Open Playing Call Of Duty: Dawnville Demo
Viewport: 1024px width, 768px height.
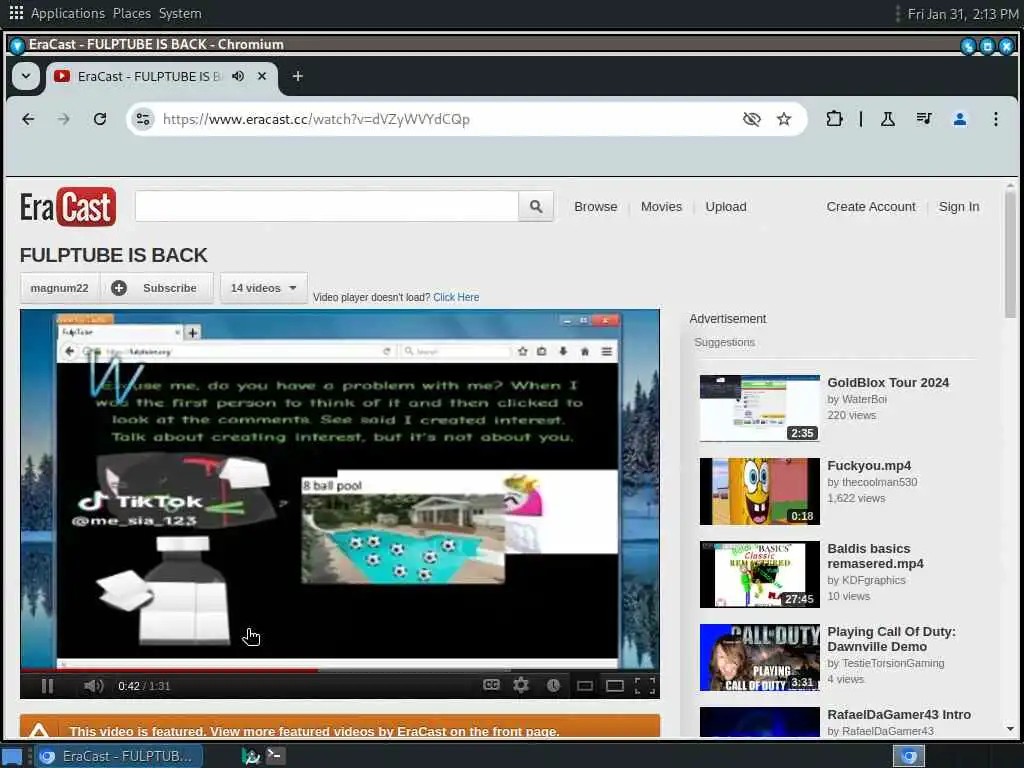(891, 639)
